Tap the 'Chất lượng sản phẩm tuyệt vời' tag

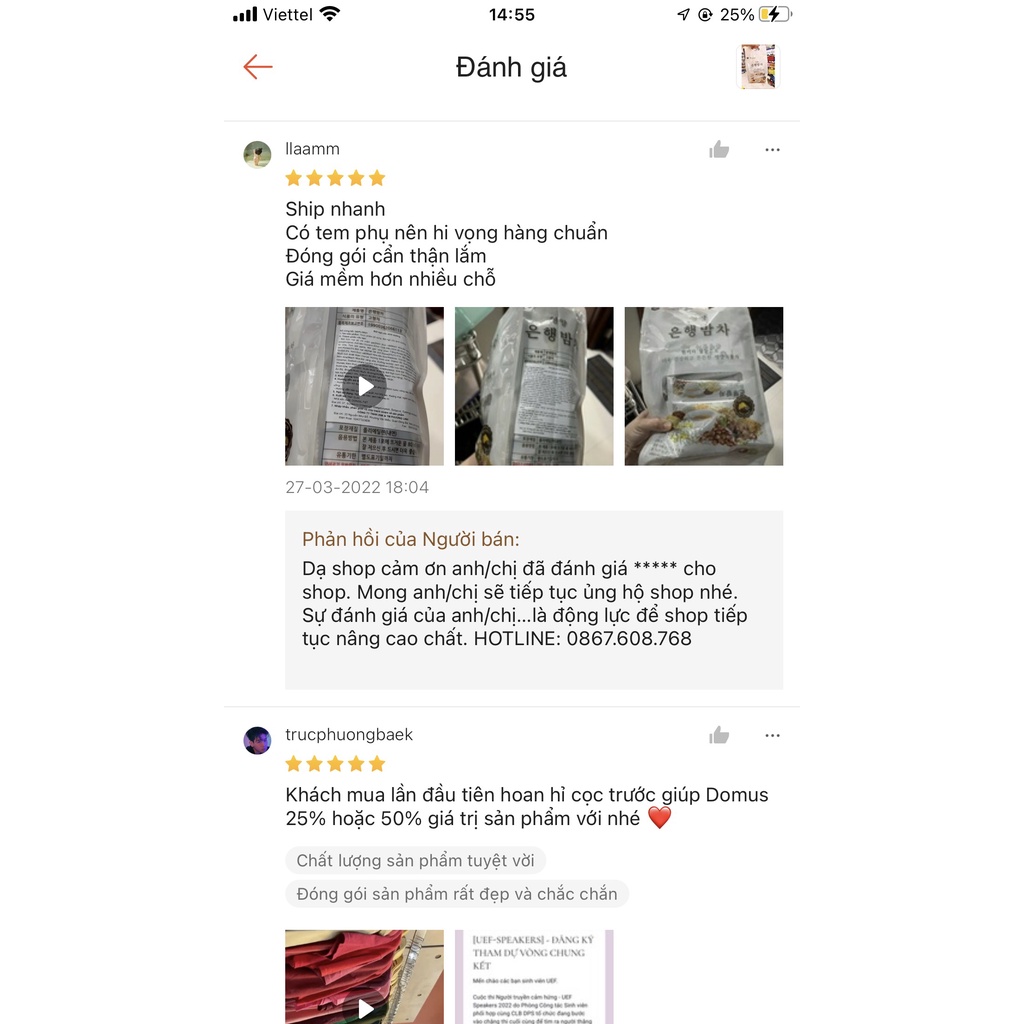click(415, 861)
